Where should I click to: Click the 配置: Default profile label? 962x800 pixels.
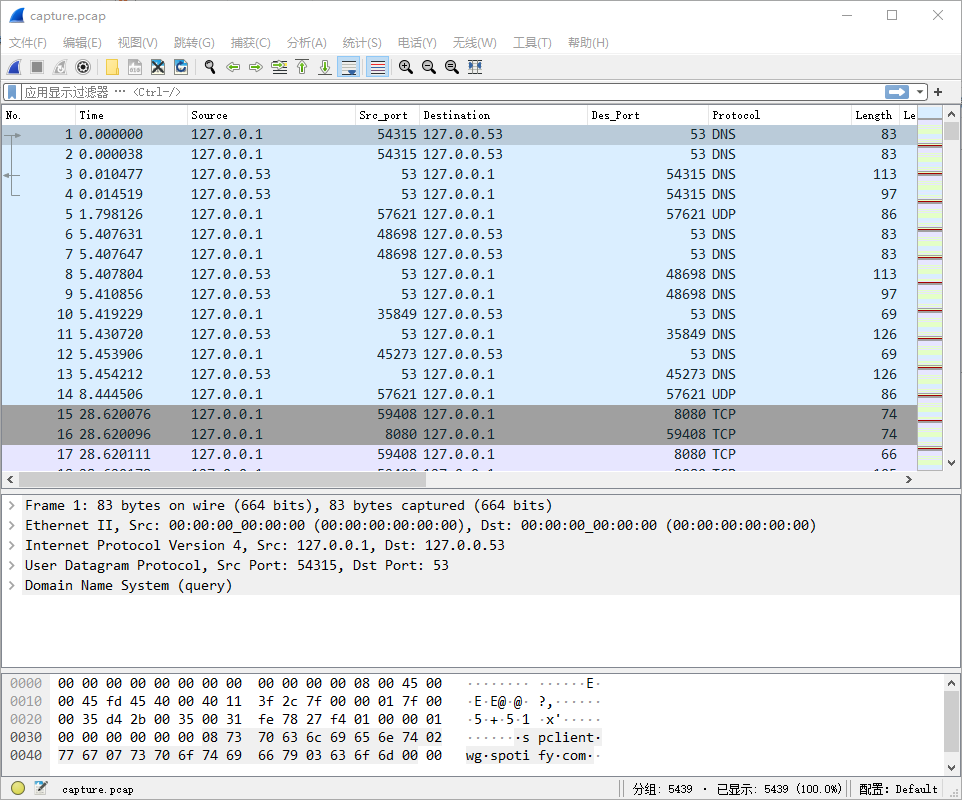898,789
